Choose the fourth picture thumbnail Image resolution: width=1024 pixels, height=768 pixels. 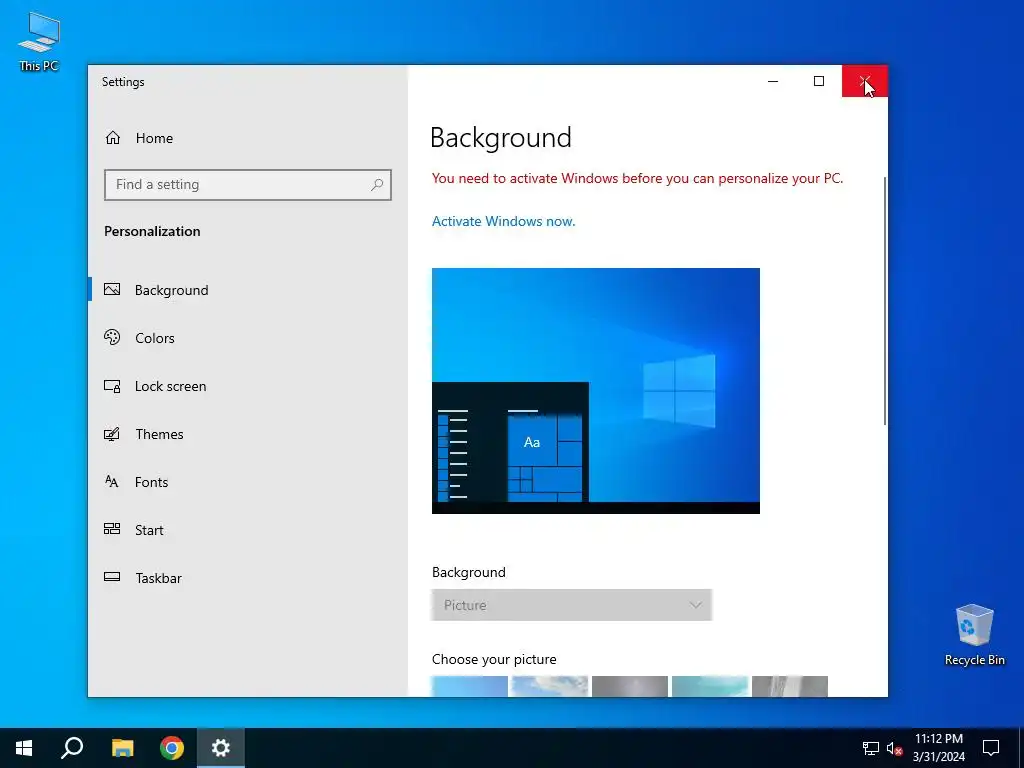tap(710, 686)
